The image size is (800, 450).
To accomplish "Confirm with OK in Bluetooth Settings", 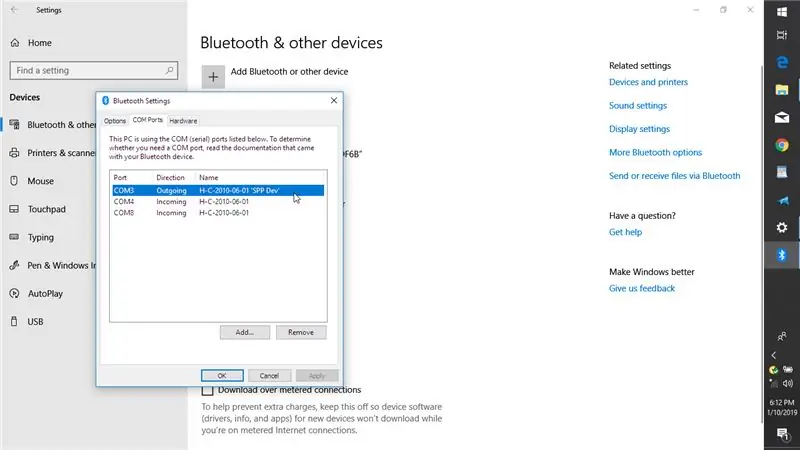I will click(x=222, y=376).
